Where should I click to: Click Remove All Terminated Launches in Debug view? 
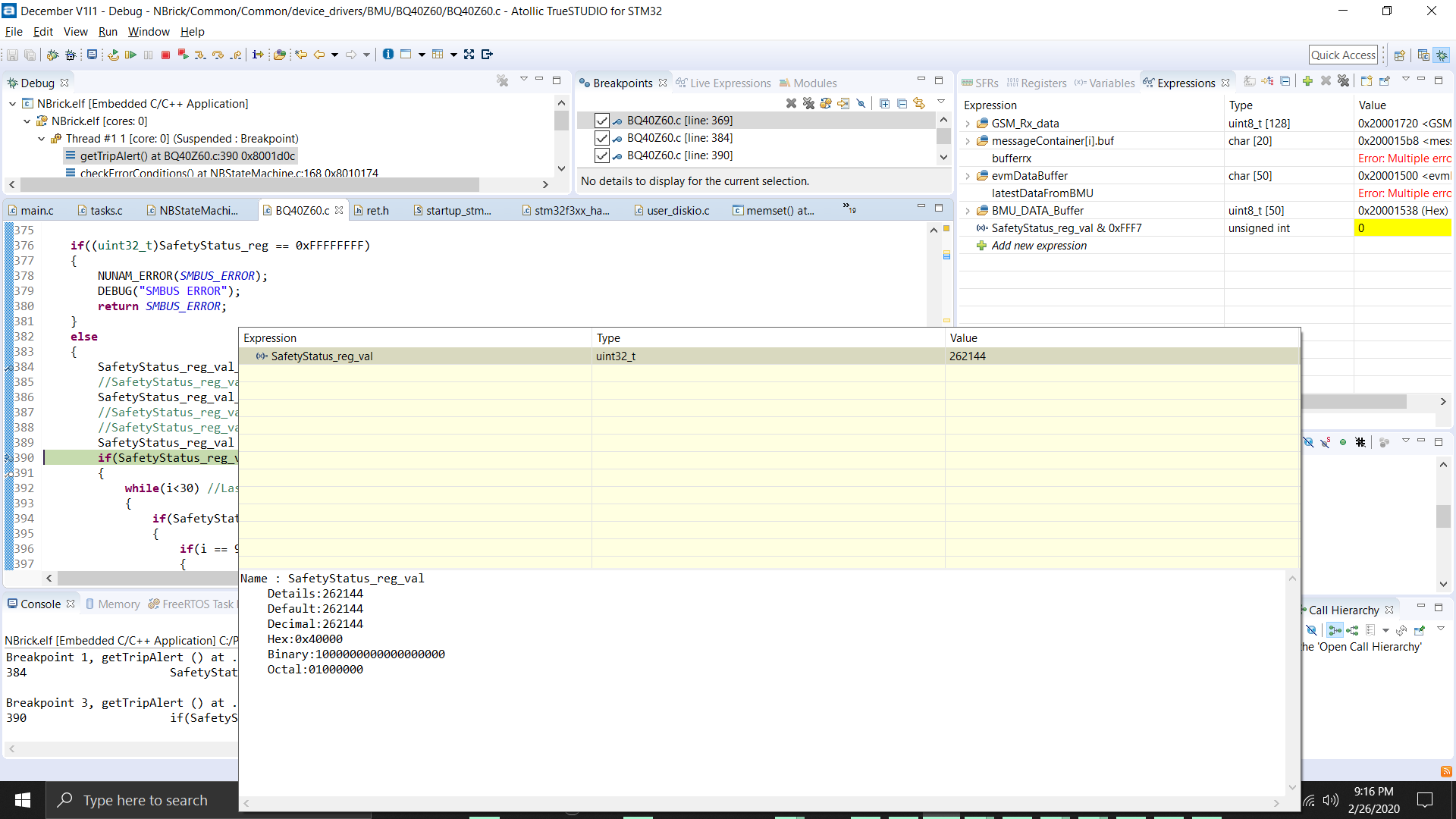tap(502, 80)
